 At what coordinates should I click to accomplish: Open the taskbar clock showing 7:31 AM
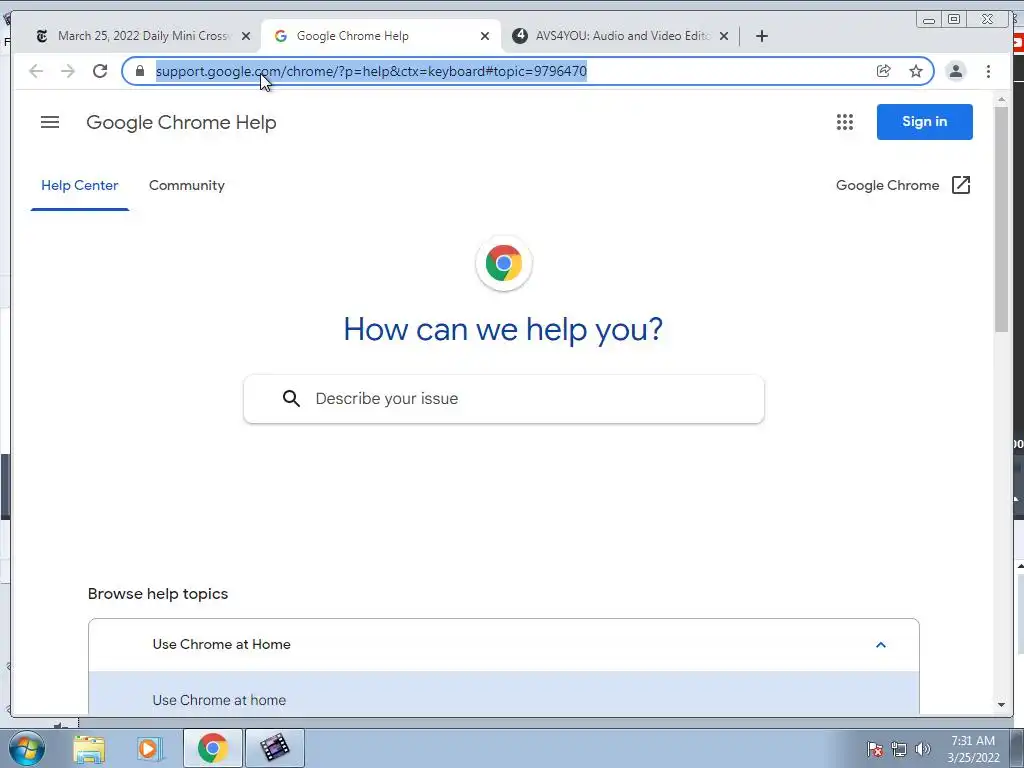[973, 749]
